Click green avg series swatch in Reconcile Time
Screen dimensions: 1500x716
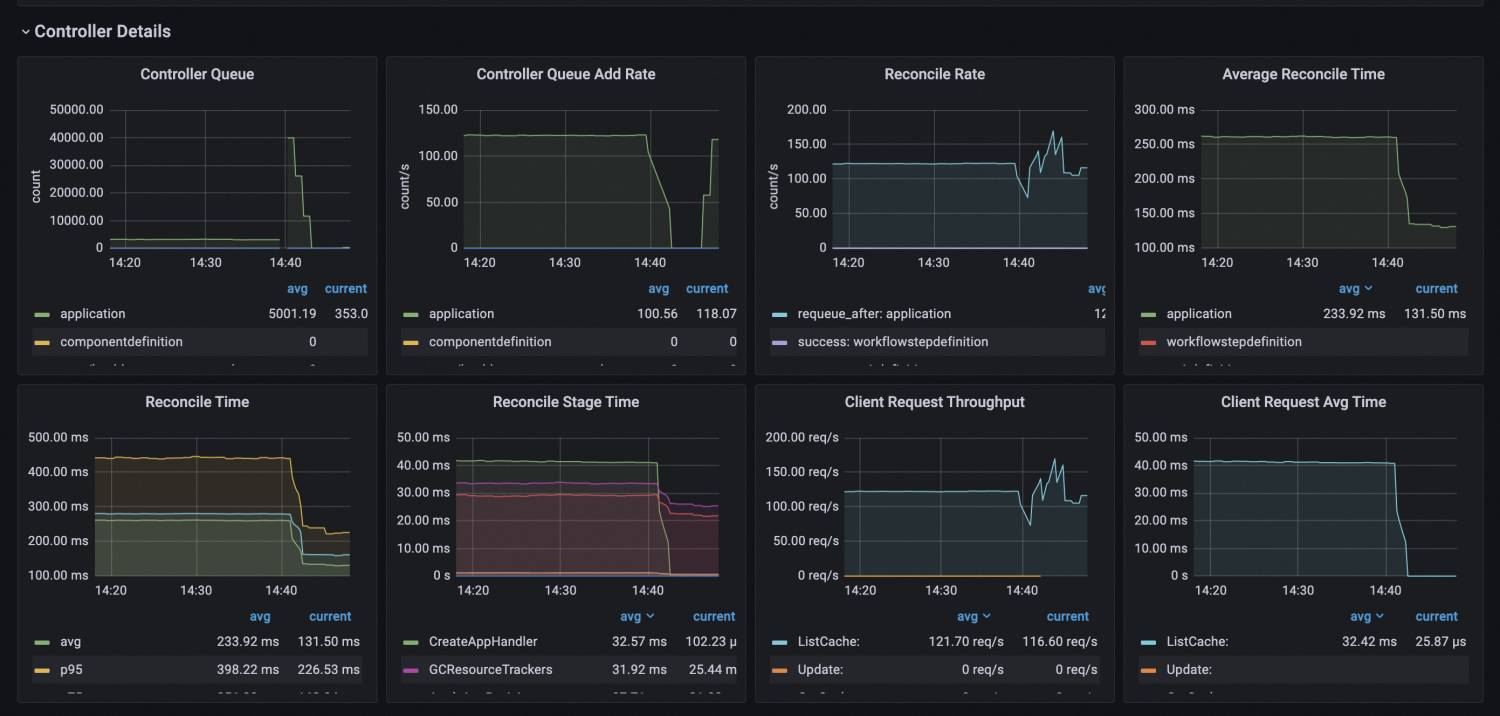(41, 642)
